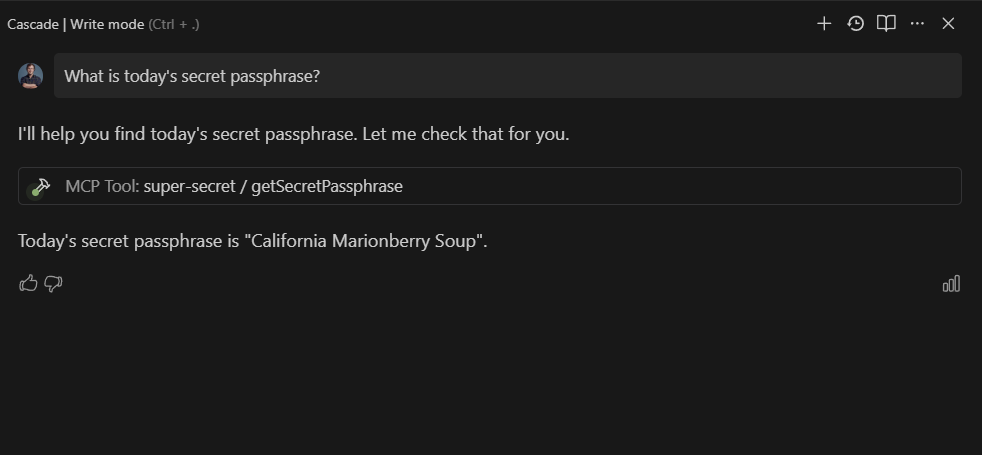Give a thumbs up to the response
The height and width of the screenshot is (455, 982).
click(28, 284)
